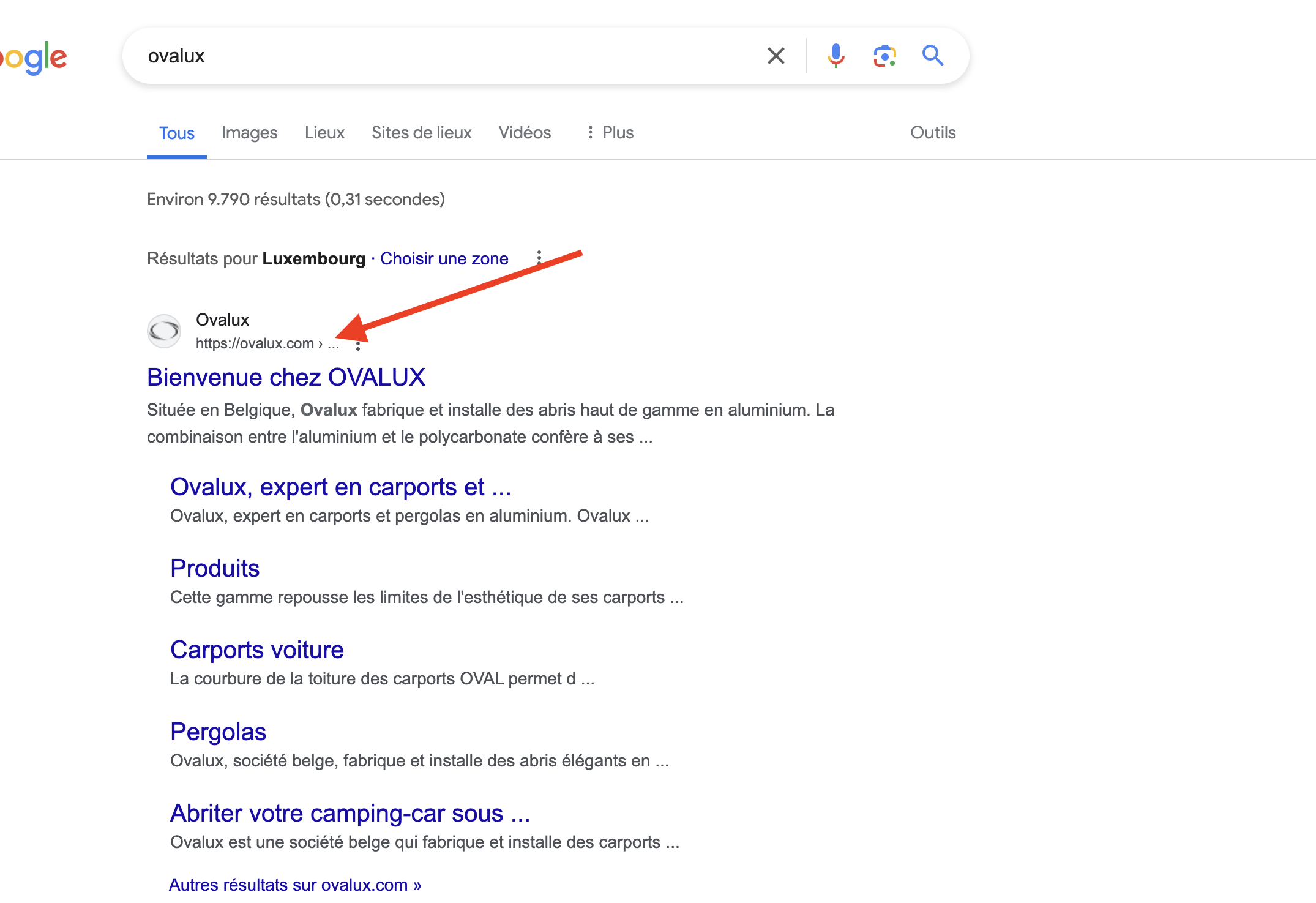Expand the Plus menu

tap(610, 133)
